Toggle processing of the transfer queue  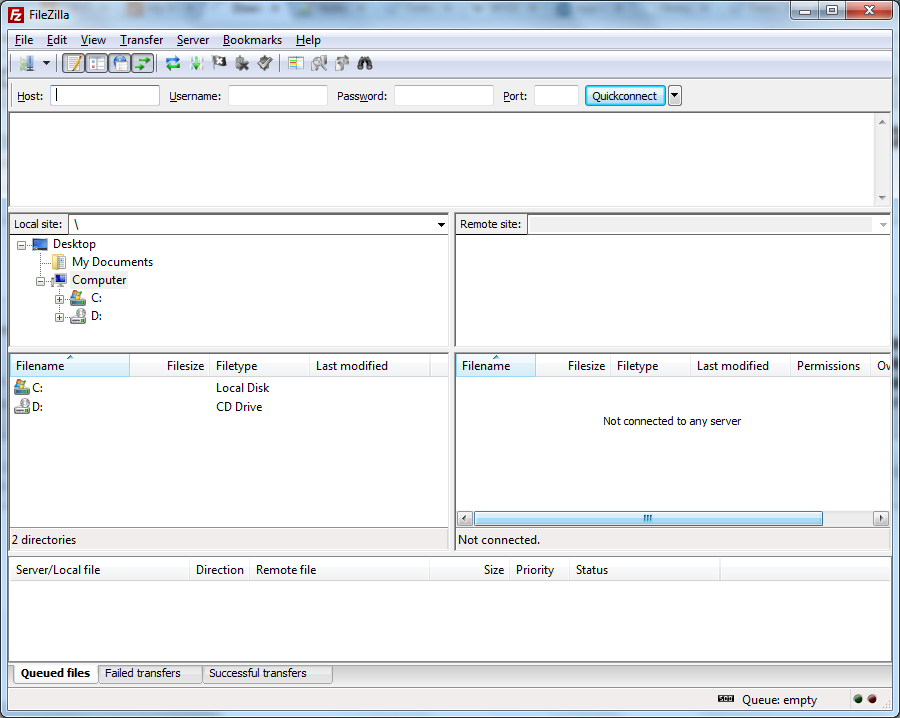[x=196, y=63]
